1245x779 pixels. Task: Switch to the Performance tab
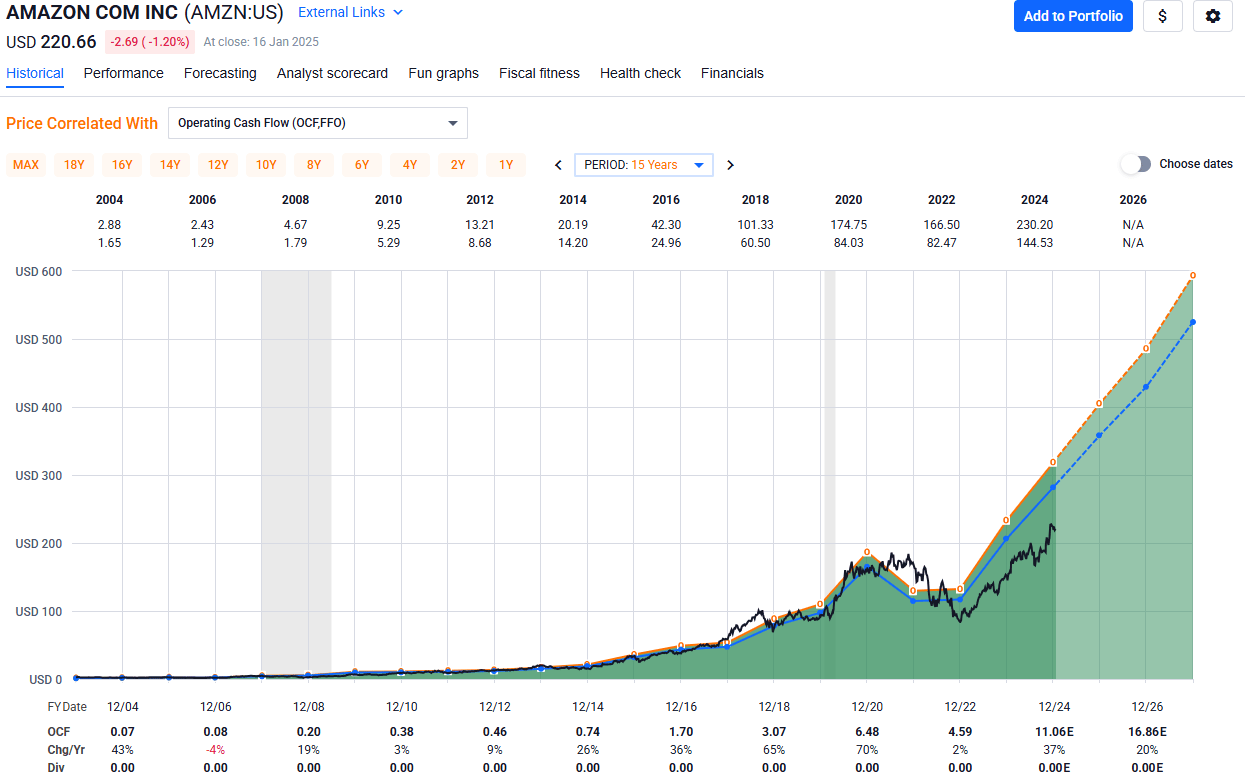123,73
